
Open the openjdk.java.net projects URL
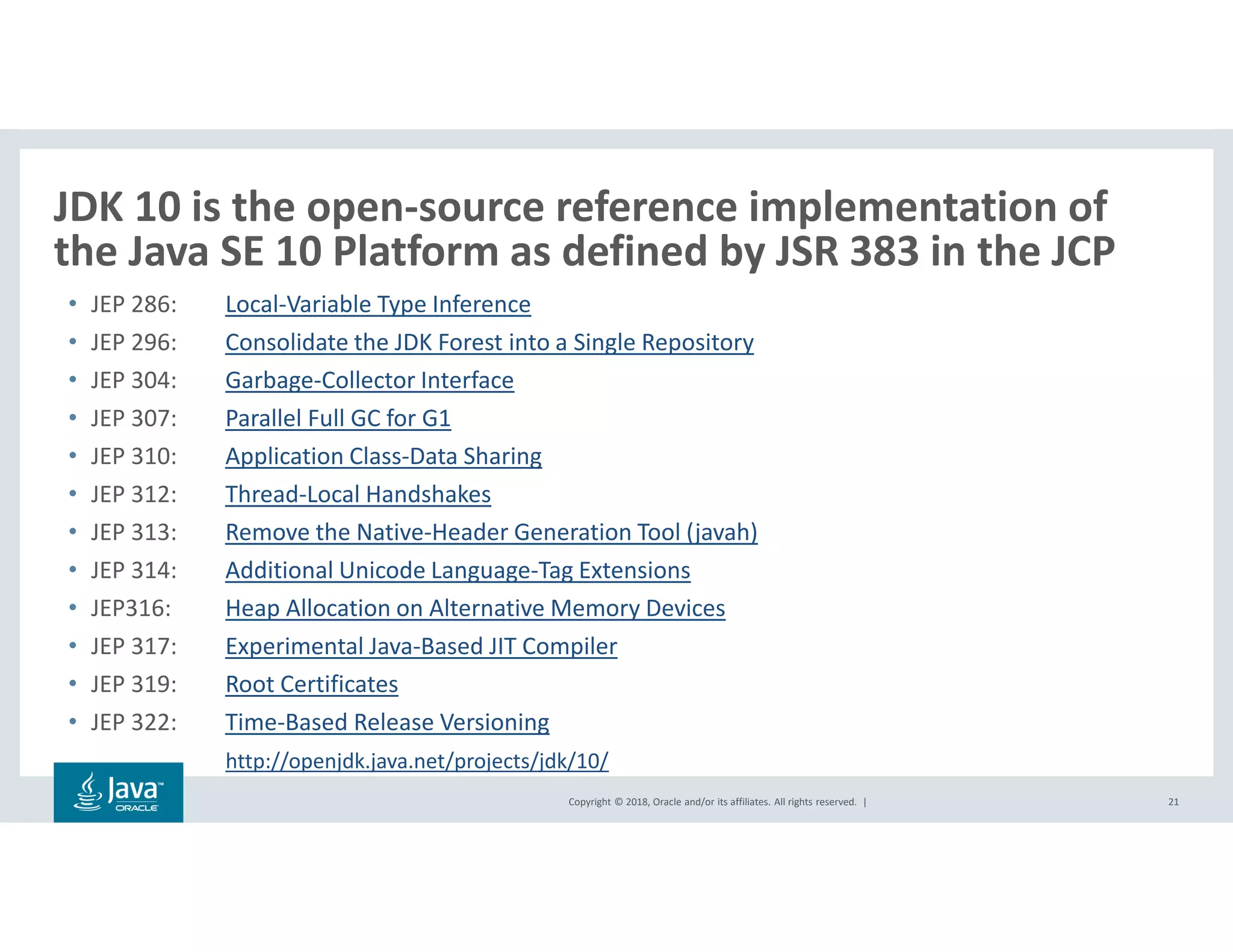point(417,761)
